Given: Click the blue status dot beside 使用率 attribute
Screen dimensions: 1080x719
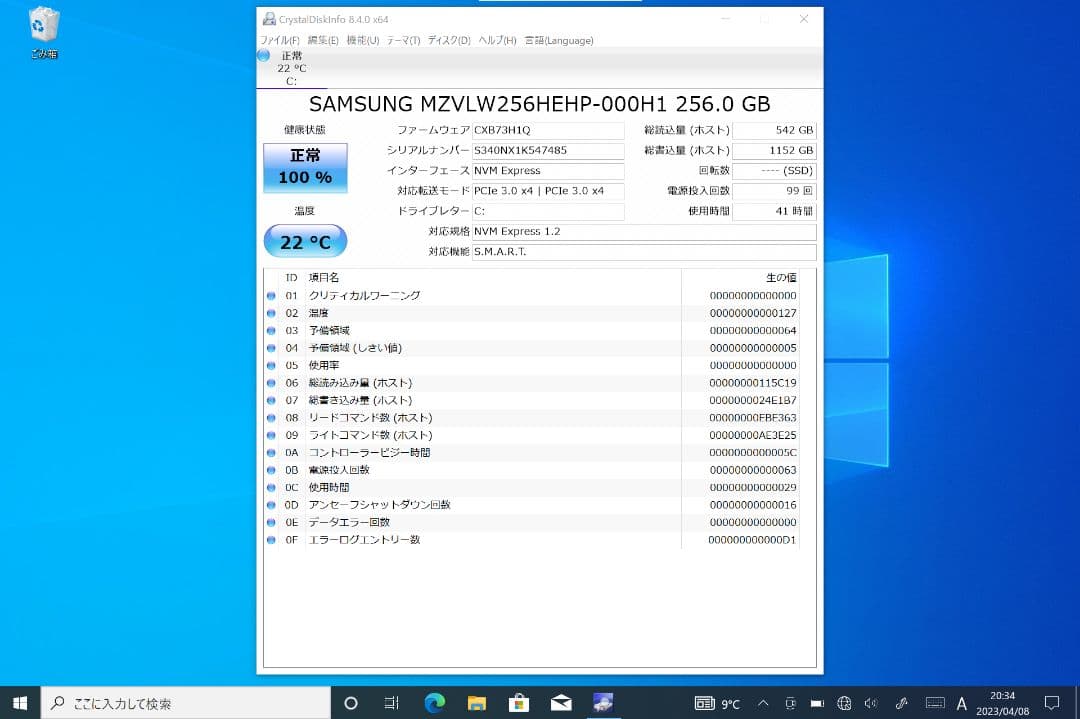Looking at the screenshot, I should [x=271, y=365].
